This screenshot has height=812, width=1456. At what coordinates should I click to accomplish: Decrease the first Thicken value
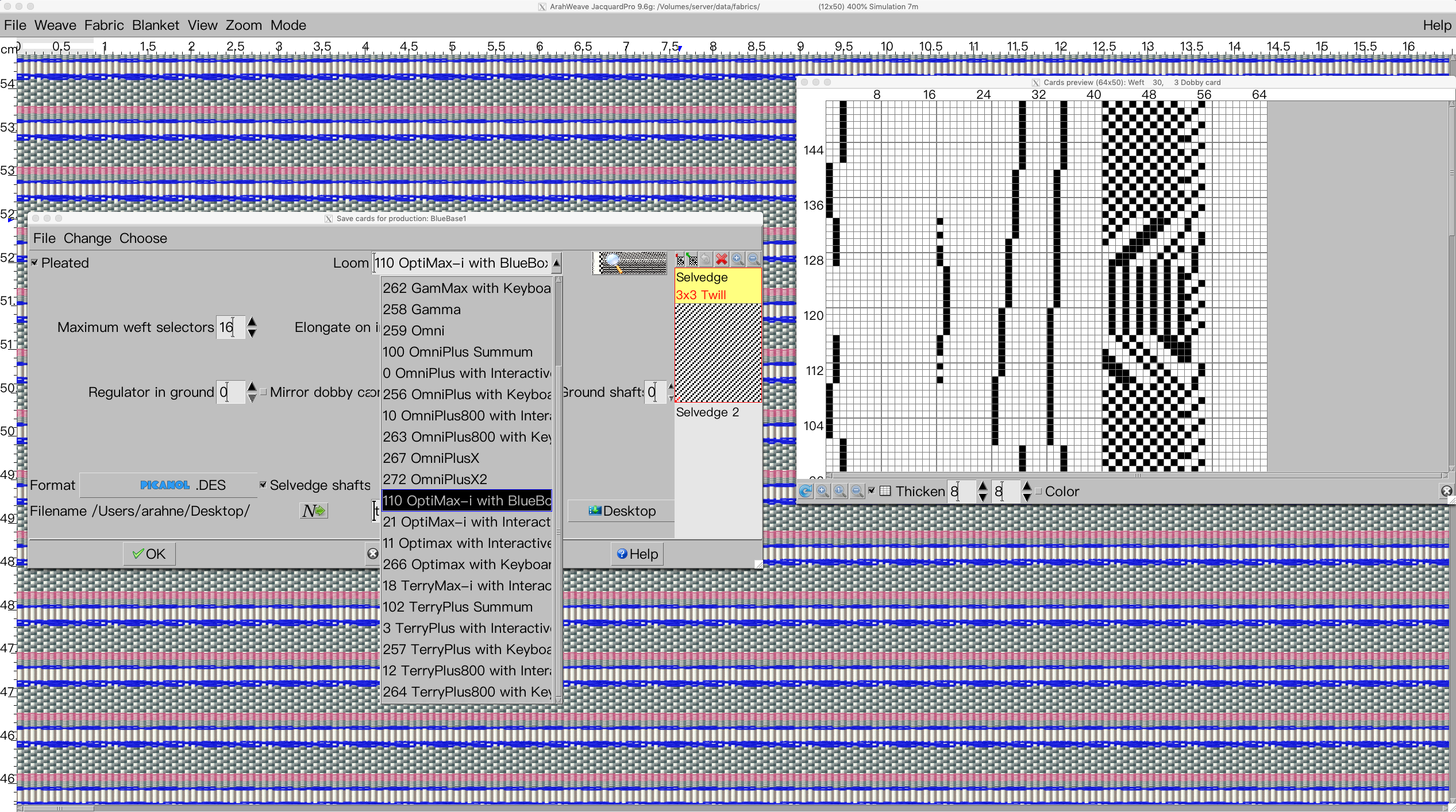983,497
